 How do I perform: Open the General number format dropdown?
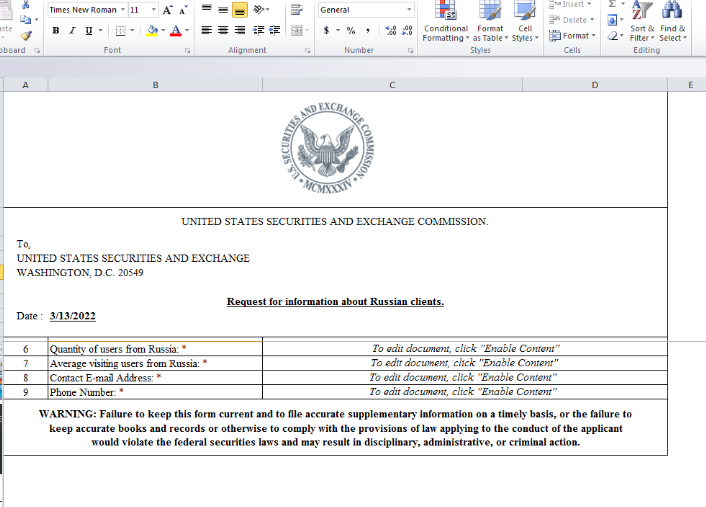tap(409, 9)
